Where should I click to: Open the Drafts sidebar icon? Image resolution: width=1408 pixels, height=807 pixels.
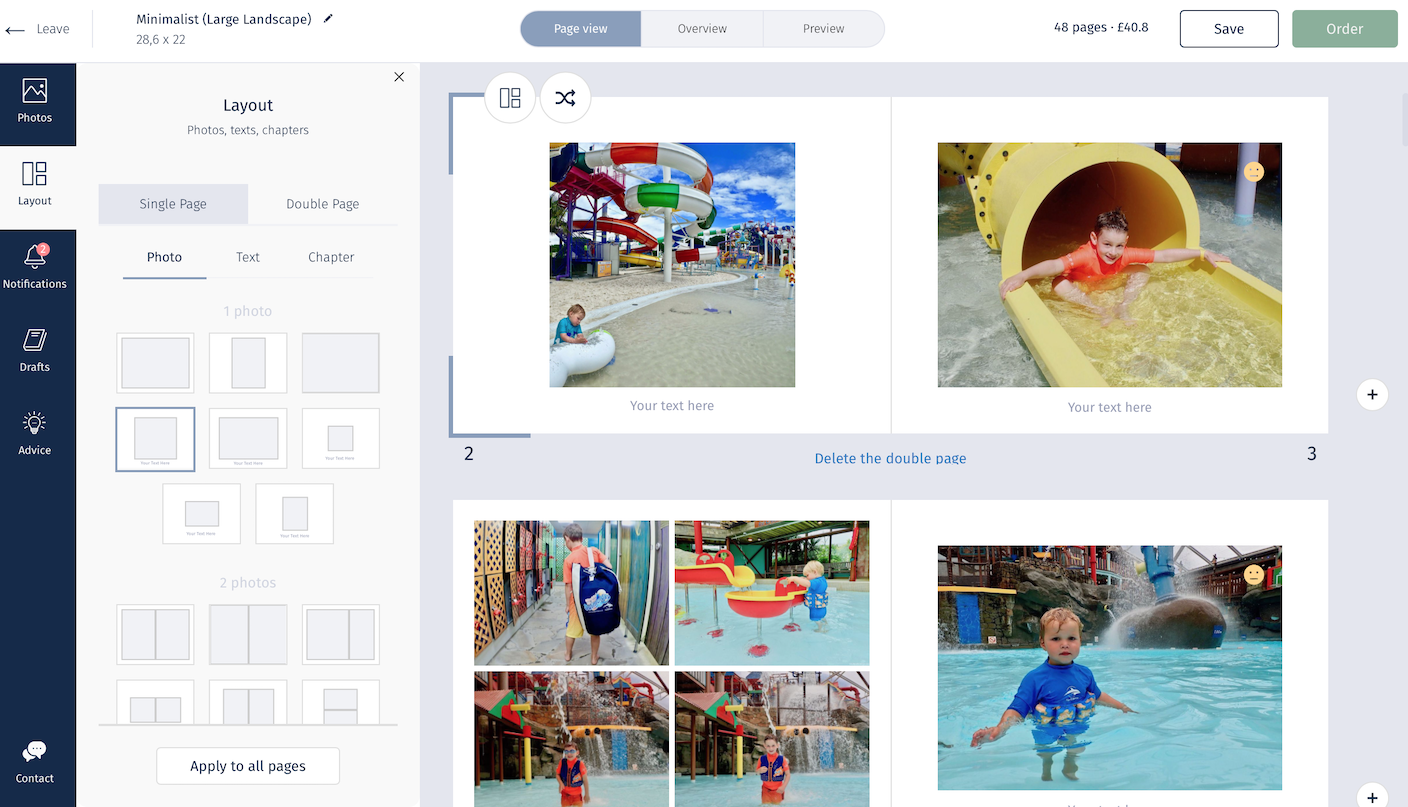(35, 340)
